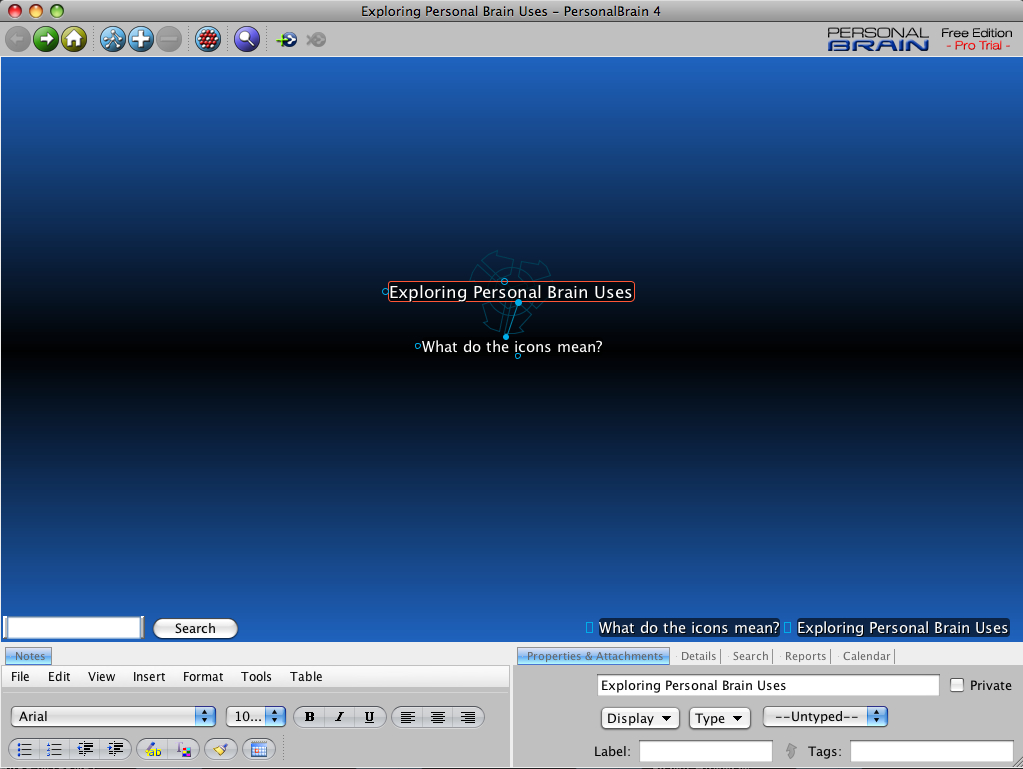
Task: Open the --Untyped-- type selector
Action: (x=825, y=717)
